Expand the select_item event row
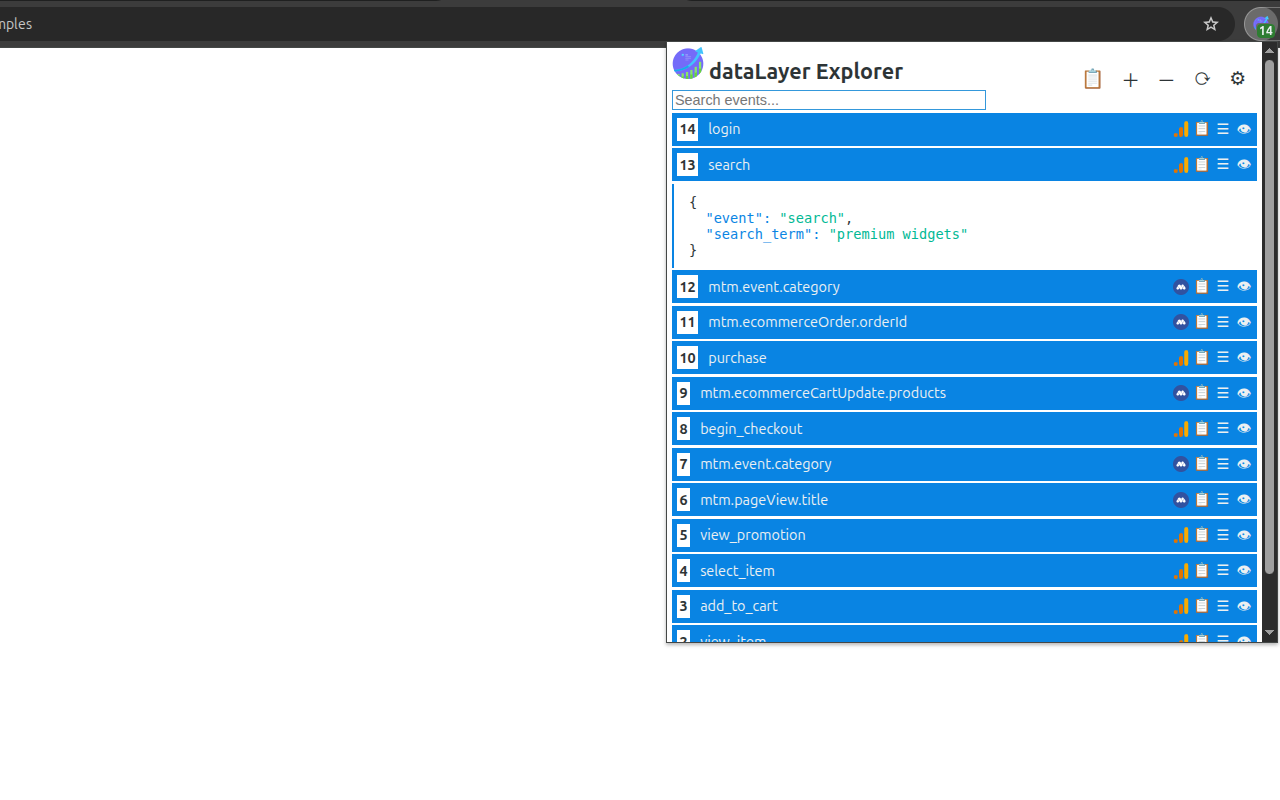The width and height of the screenshot is (1280, 800). (x=964, y=571)
